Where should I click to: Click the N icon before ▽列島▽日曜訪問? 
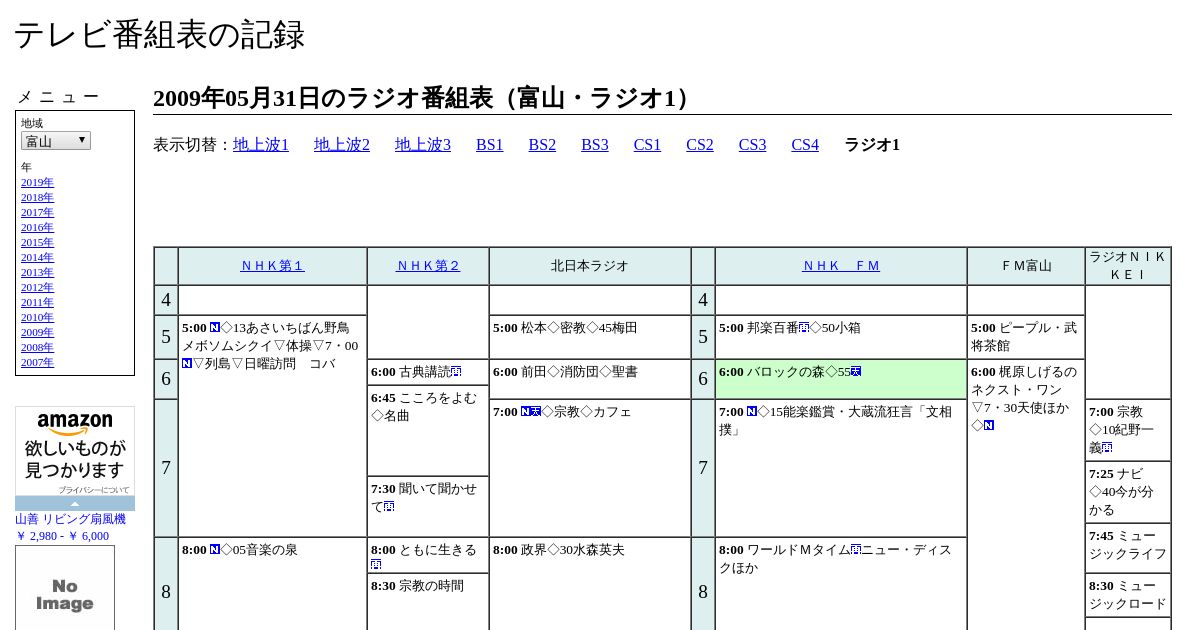[x=187, y=363]
